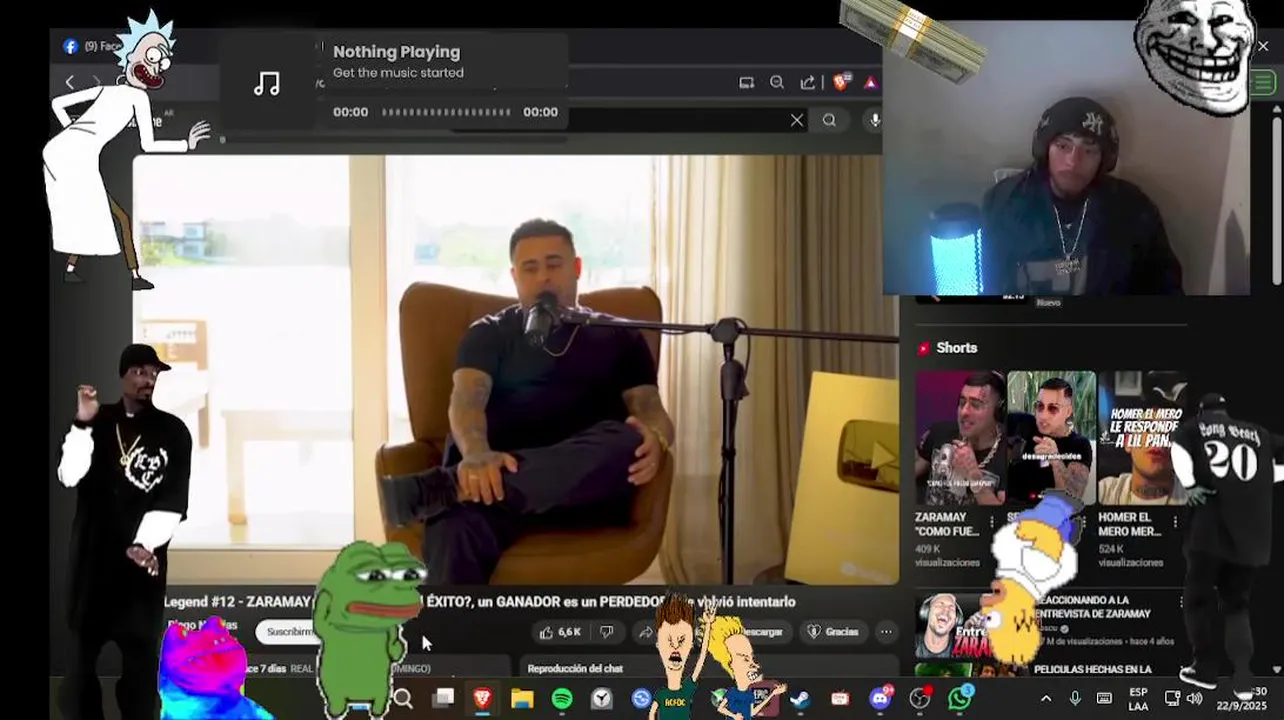Open the middle desagradecidos short thumbnail
The height and width of the screenshot is (720, 1284).
[1051, 437]
